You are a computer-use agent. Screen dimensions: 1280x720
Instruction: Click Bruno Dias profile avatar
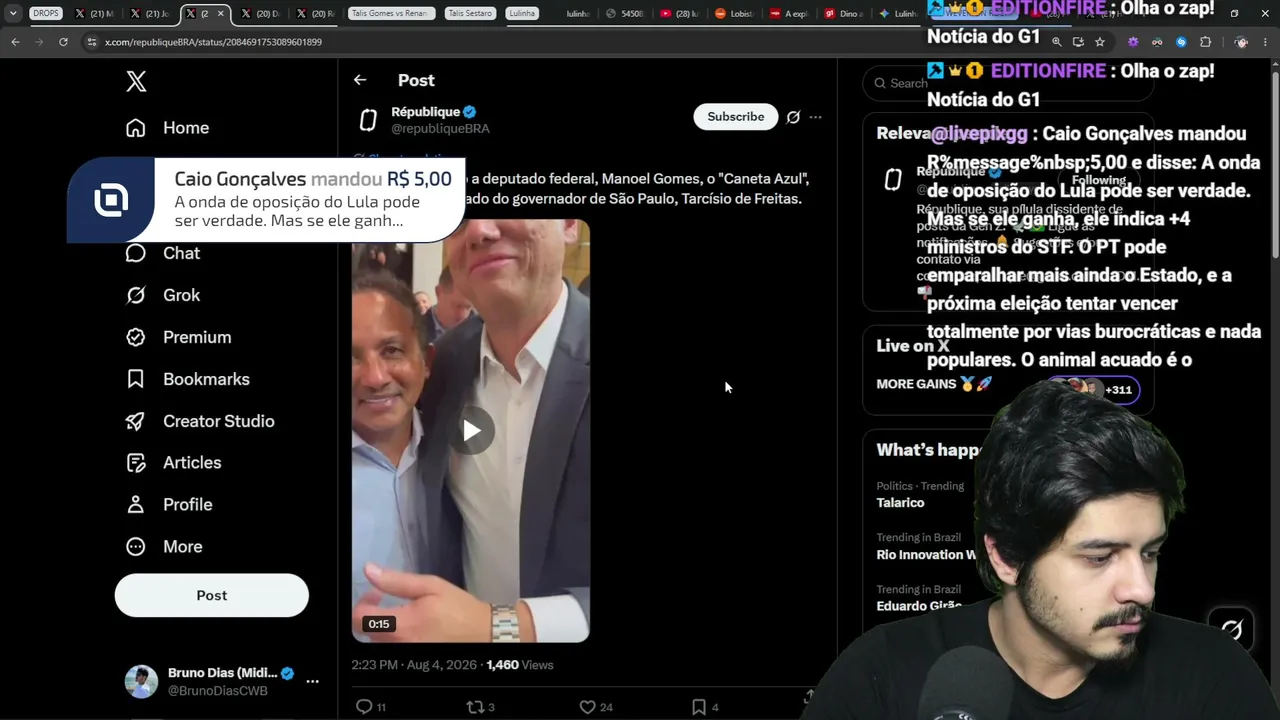pyautogui.click(x=141, y=681)
